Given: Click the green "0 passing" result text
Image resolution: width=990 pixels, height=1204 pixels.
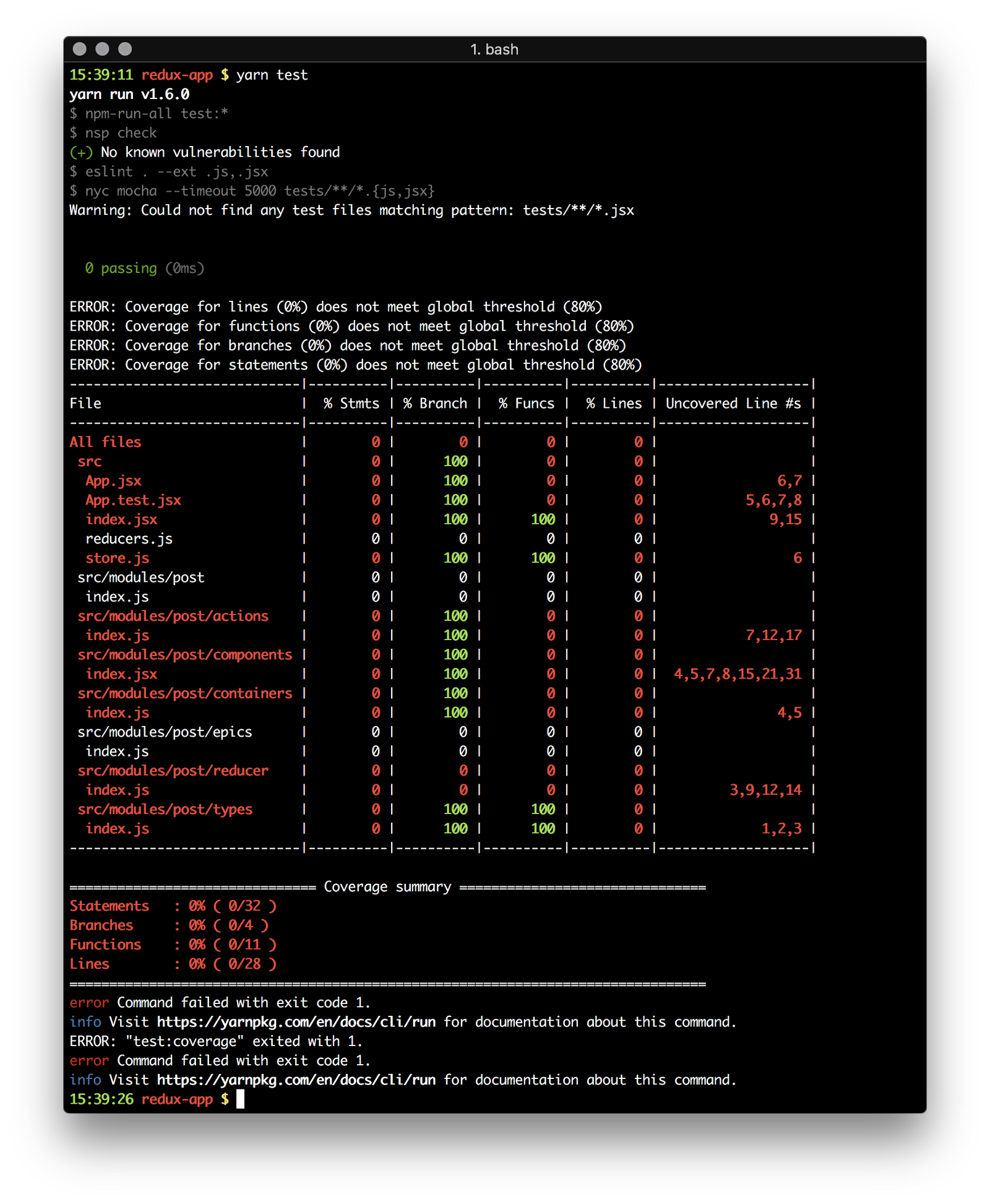Looking at the screenshot, I should (121, 269).
